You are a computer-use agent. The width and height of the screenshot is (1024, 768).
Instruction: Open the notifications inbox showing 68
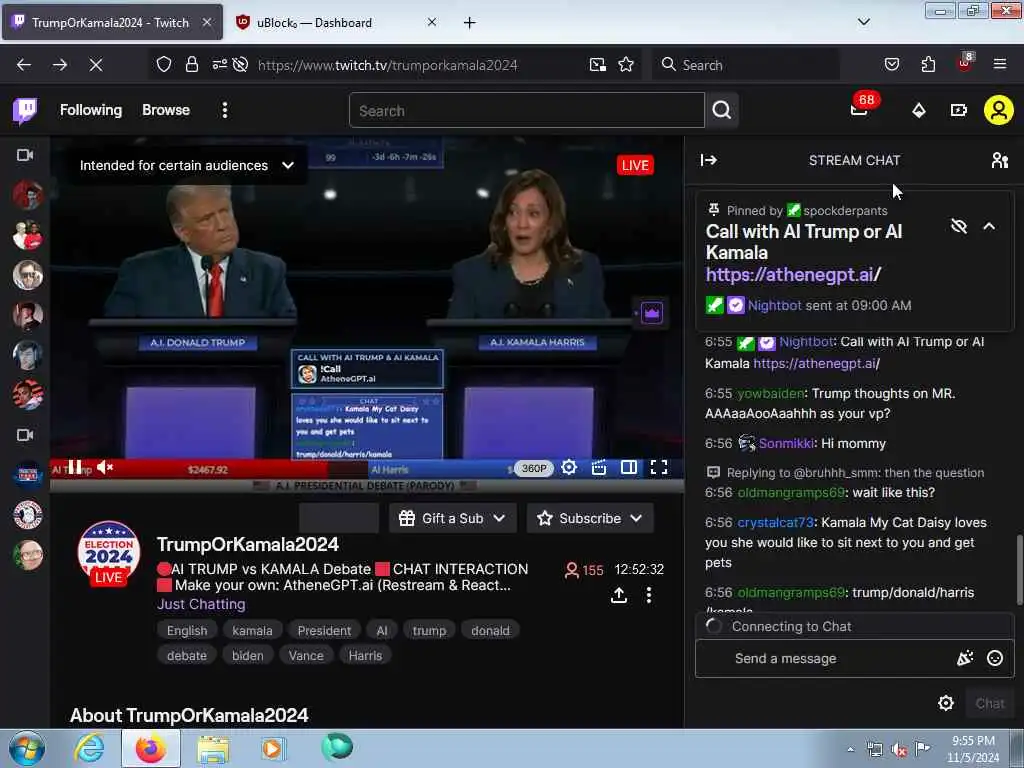pos(859,109)
